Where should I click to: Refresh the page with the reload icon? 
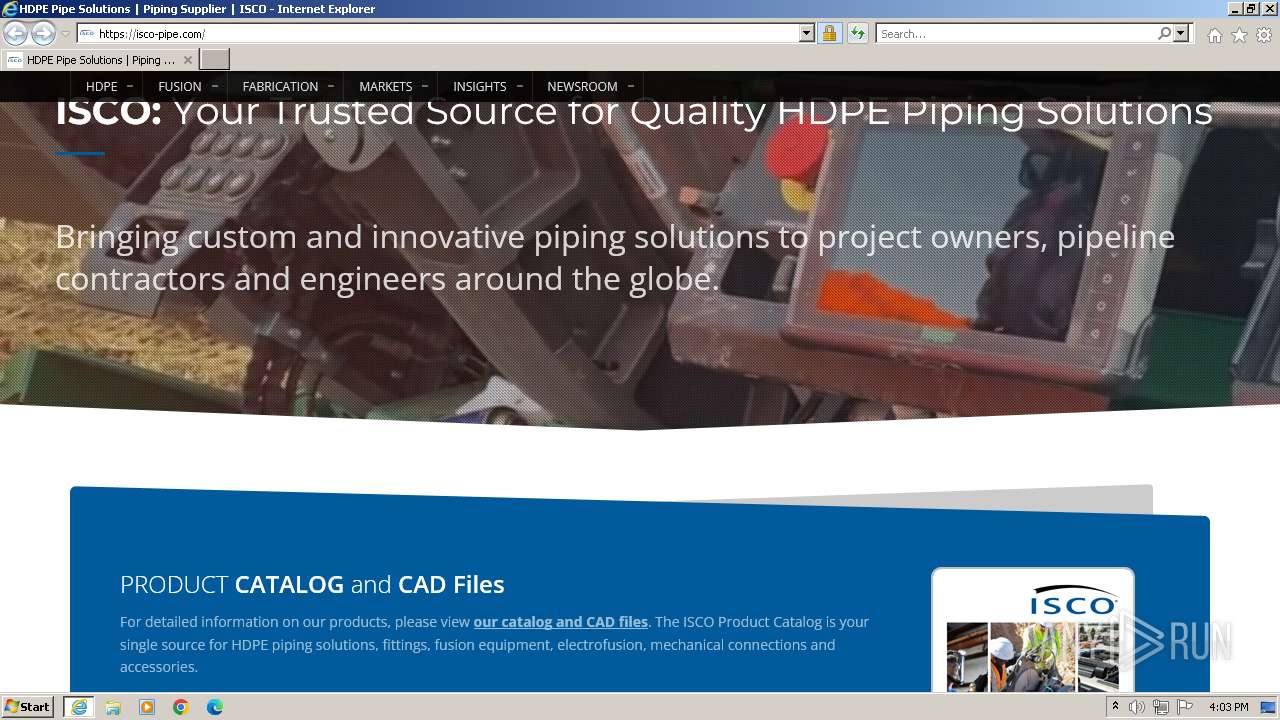pos(857,33)
